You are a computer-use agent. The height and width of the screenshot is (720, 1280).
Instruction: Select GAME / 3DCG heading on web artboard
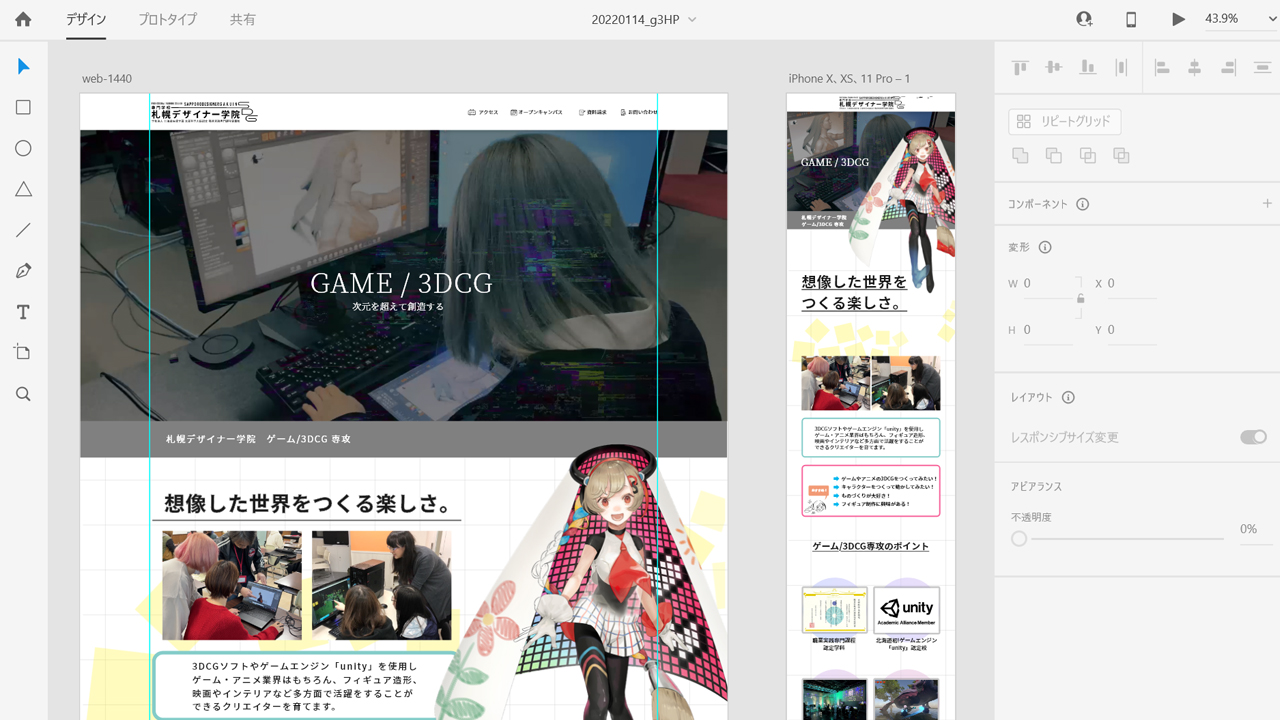pyautogui.click(x=401, y=284)
